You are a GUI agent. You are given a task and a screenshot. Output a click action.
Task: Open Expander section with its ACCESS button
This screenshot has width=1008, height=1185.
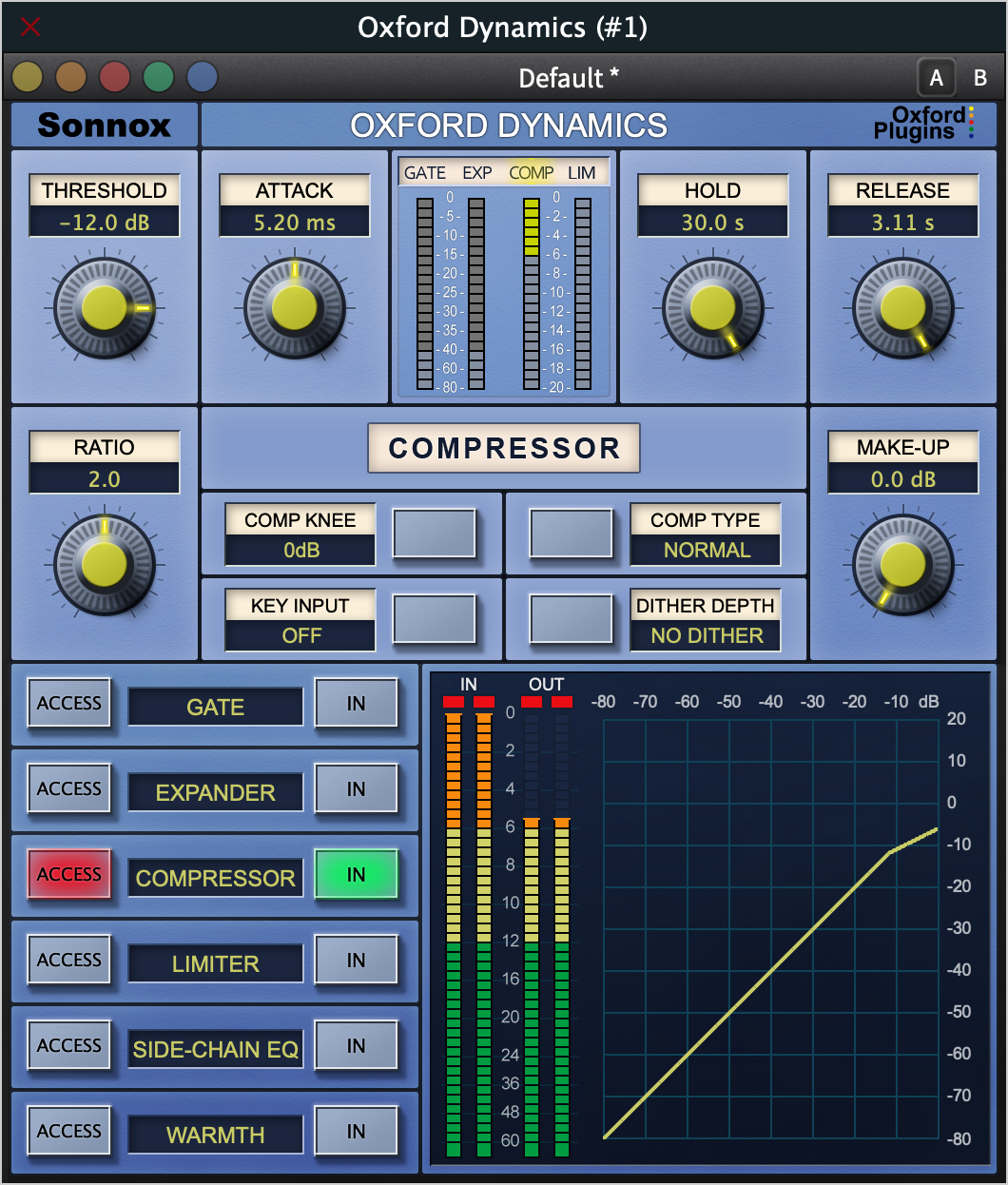(x=69, y=788)
